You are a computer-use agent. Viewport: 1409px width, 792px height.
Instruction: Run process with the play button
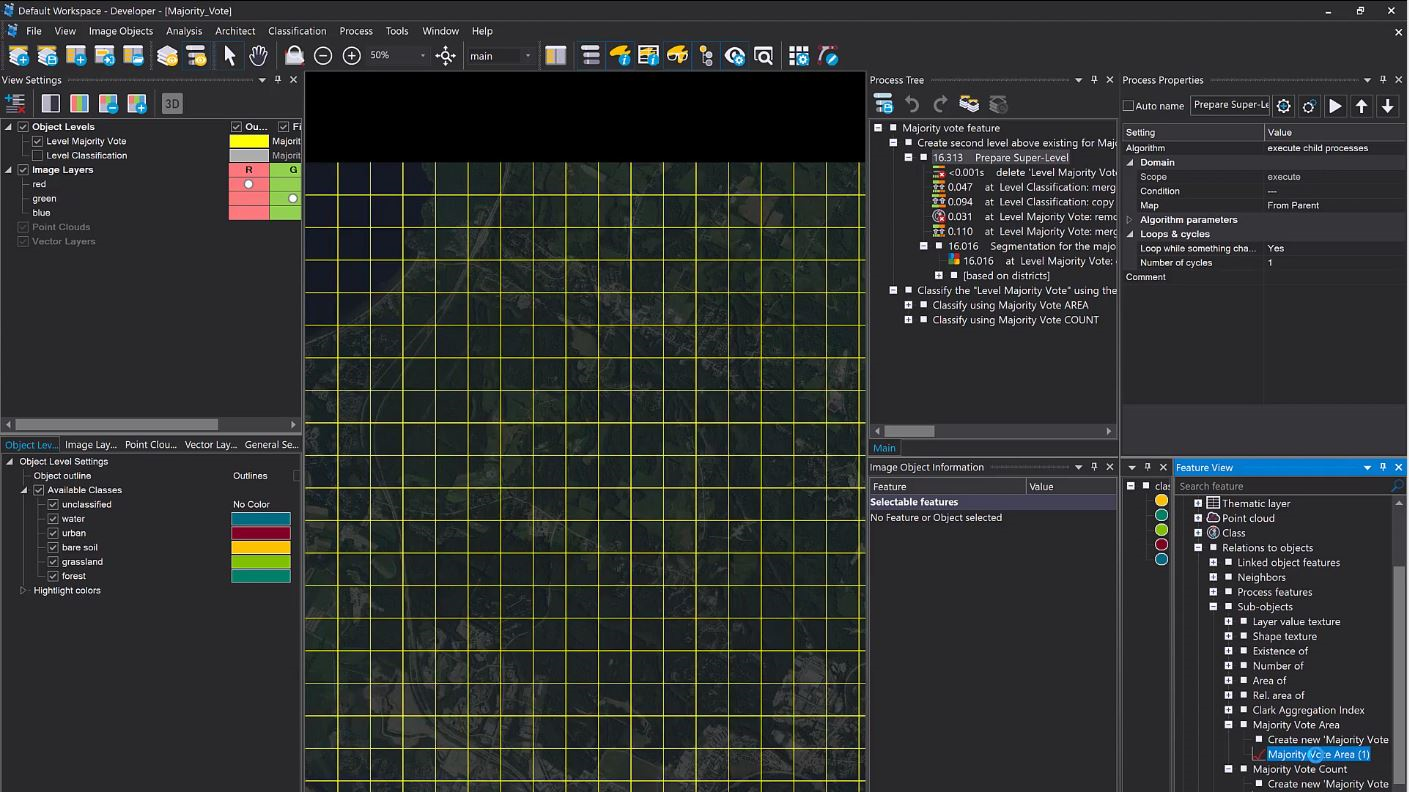click(1335, 105)
